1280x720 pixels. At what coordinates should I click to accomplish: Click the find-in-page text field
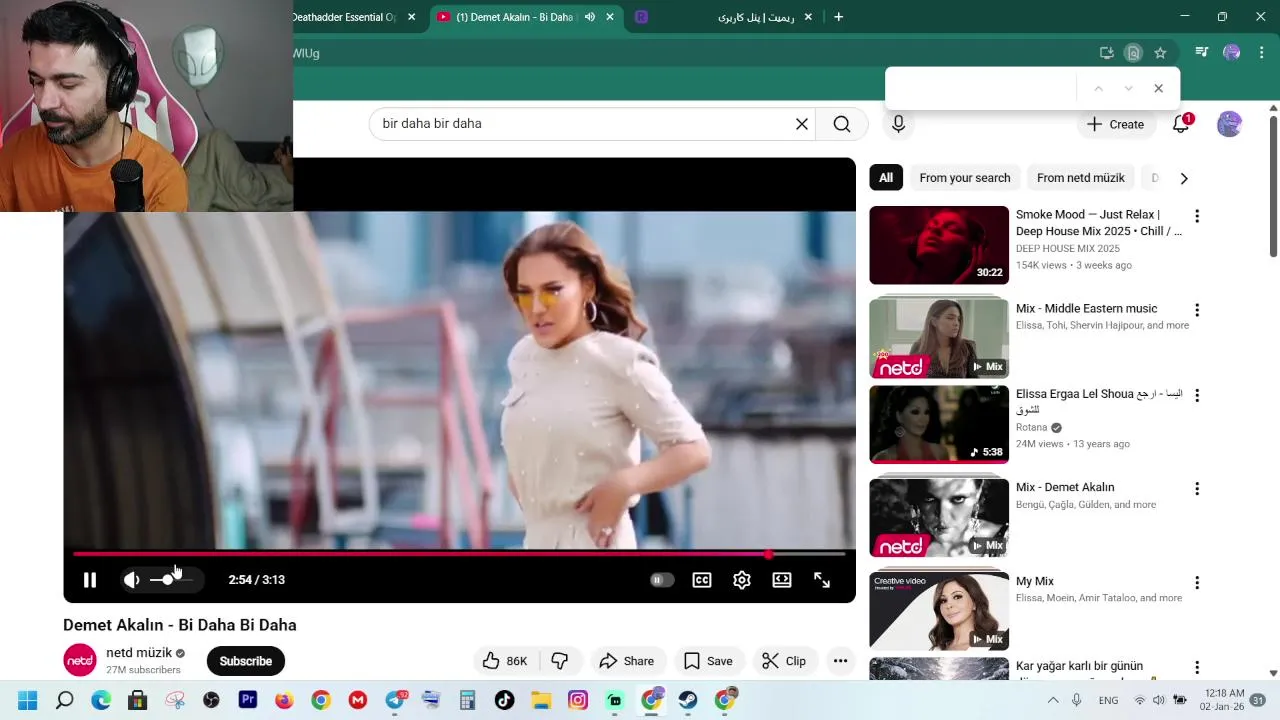(980, 89)
